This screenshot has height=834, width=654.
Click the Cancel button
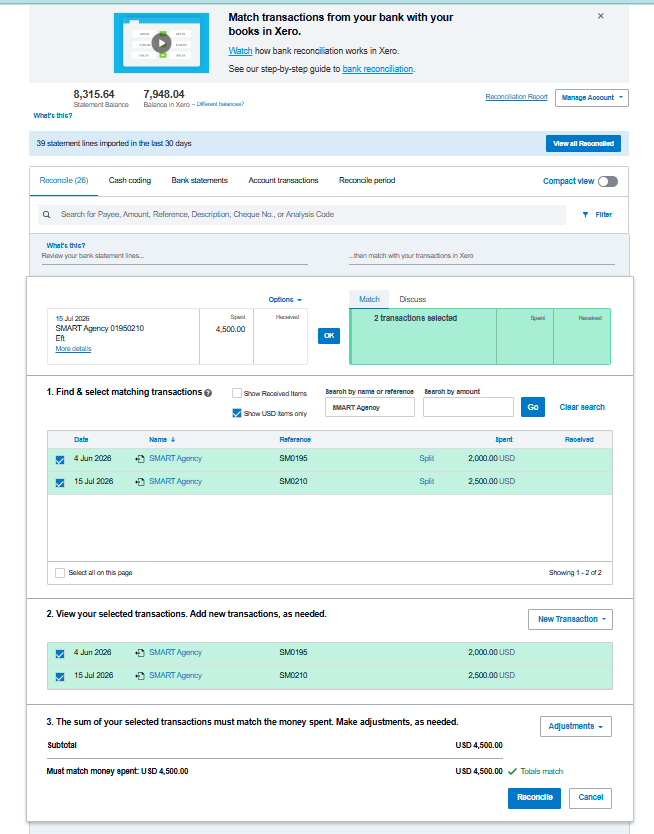coord(590,798)
